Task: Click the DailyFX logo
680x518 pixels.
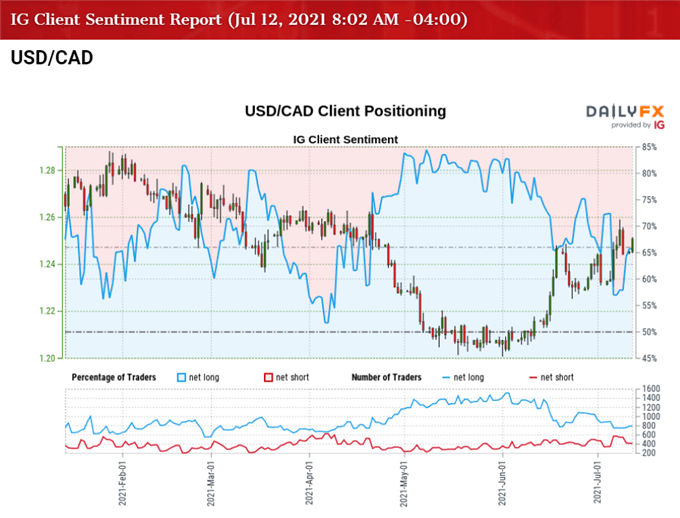Action: pos(625,111)
